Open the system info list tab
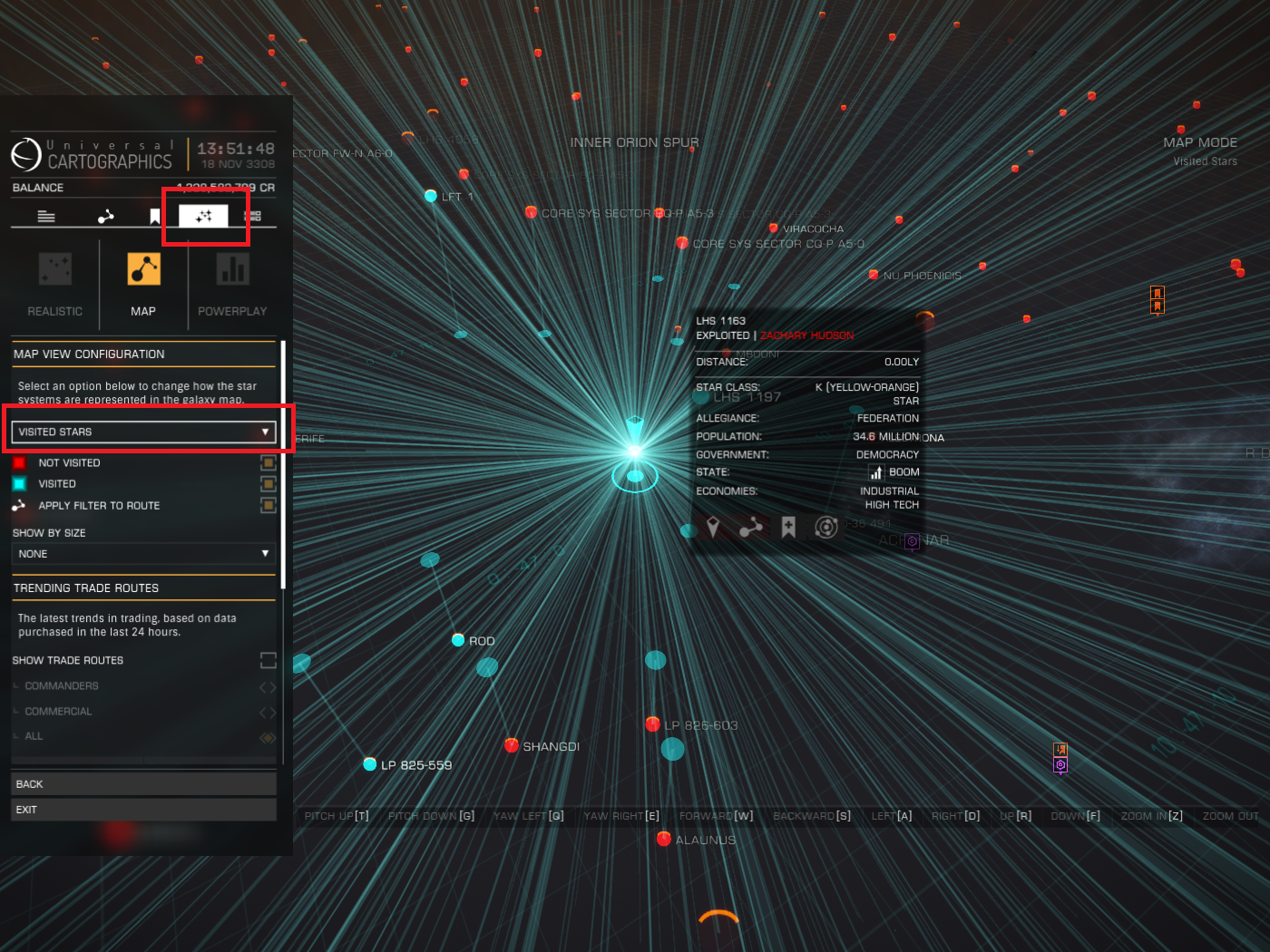Viewport: 1270px width, 952px height. (x=46, y=216)
